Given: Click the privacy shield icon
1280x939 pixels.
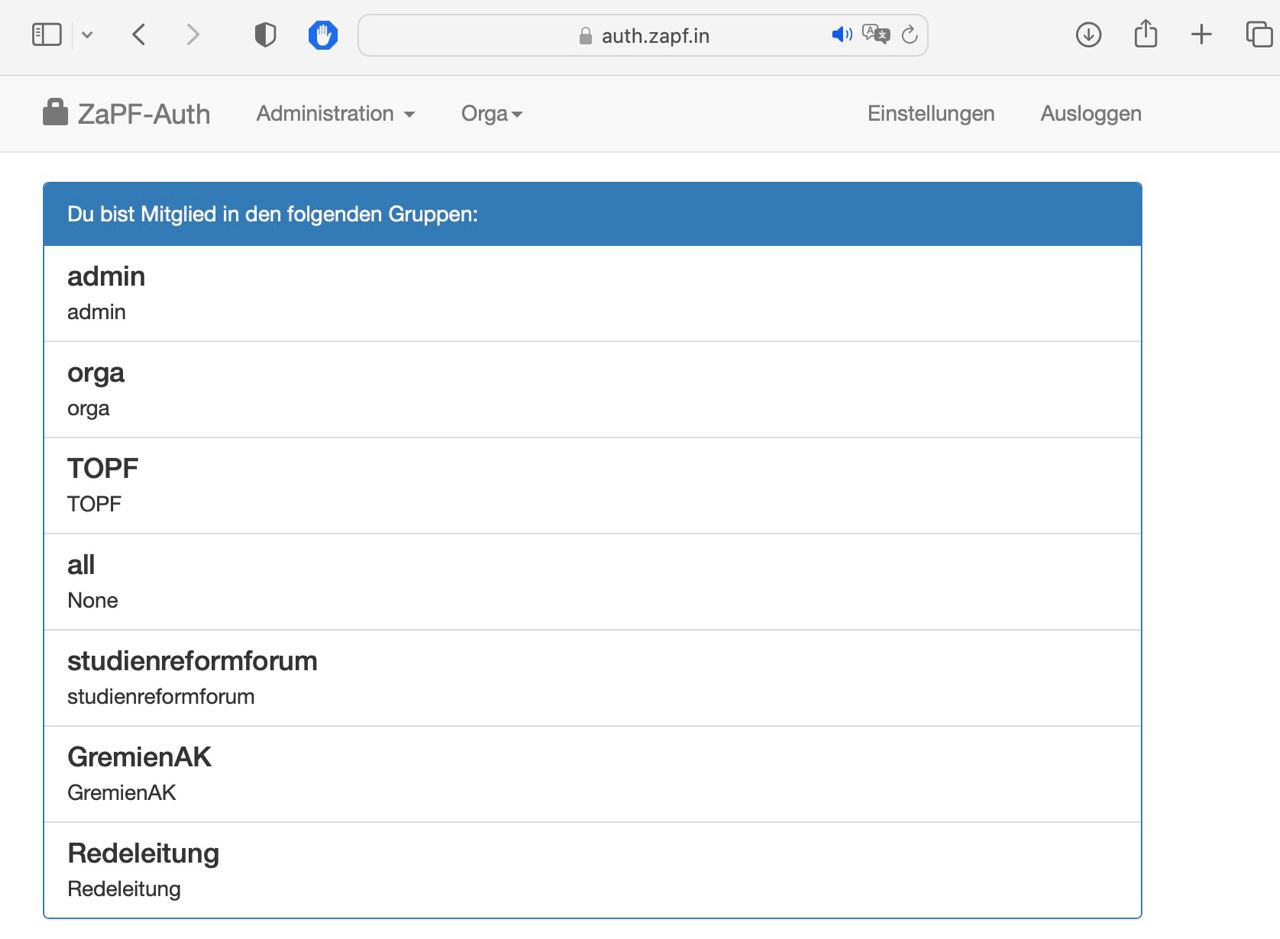Looking at the screenshot, I should tap(265, 35).
